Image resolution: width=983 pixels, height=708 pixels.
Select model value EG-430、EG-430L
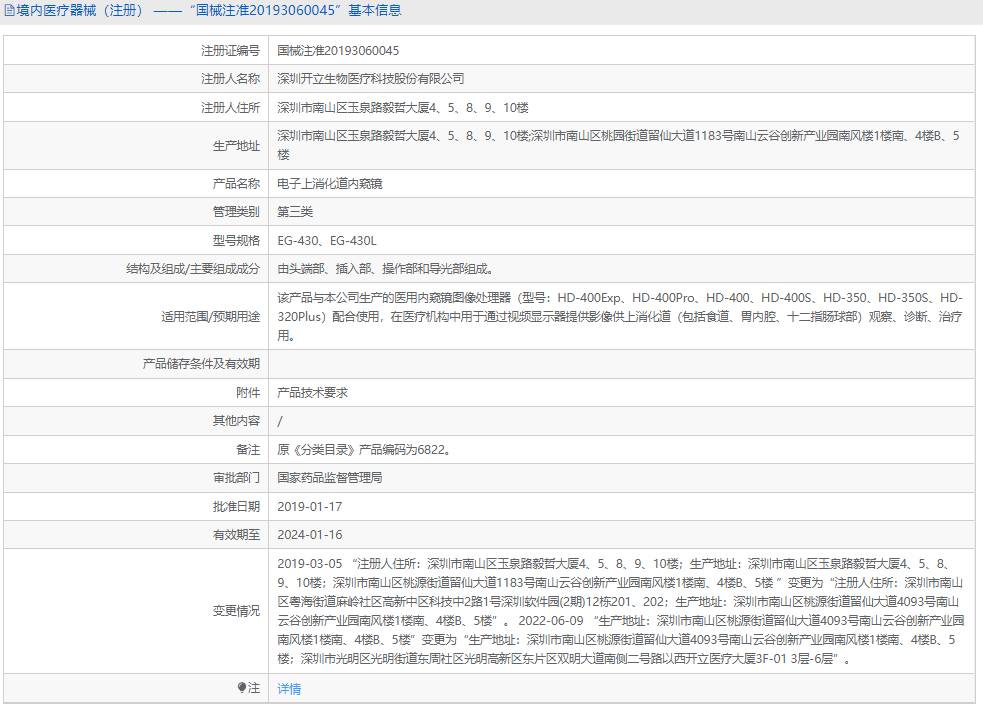click(x=327, y=241)
